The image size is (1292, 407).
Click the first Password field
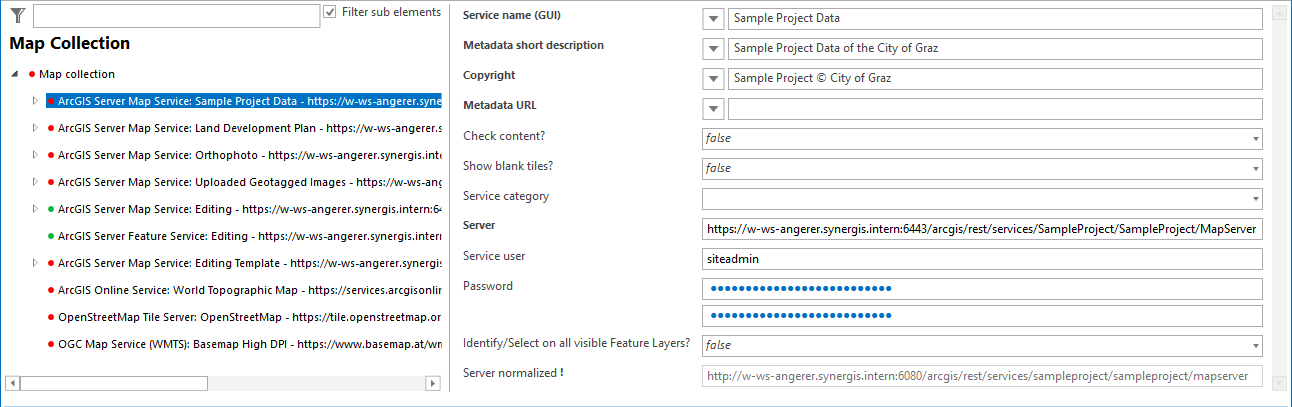coord(982,289)
